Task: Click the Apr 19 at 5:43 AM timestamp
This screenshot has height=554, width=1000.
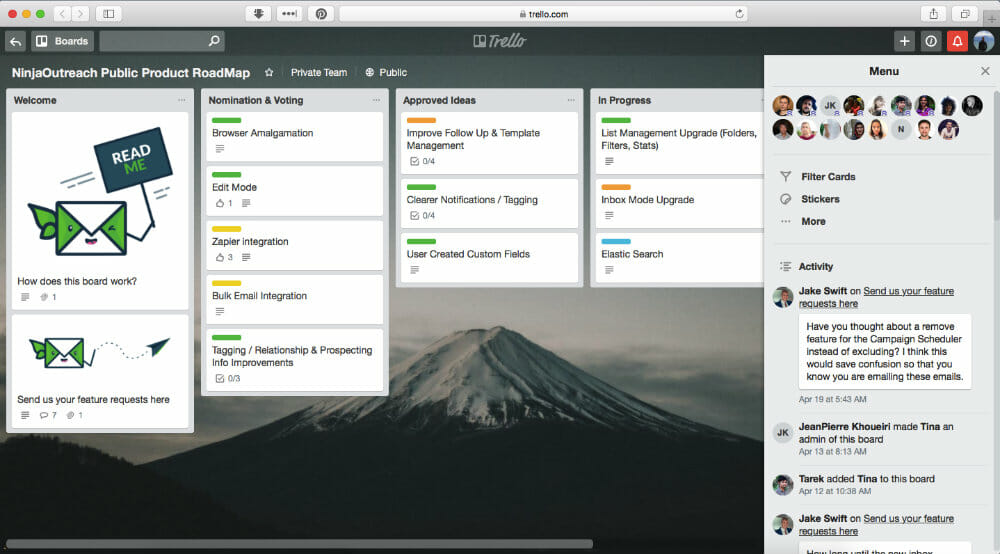Action: [x=832, y=399]
